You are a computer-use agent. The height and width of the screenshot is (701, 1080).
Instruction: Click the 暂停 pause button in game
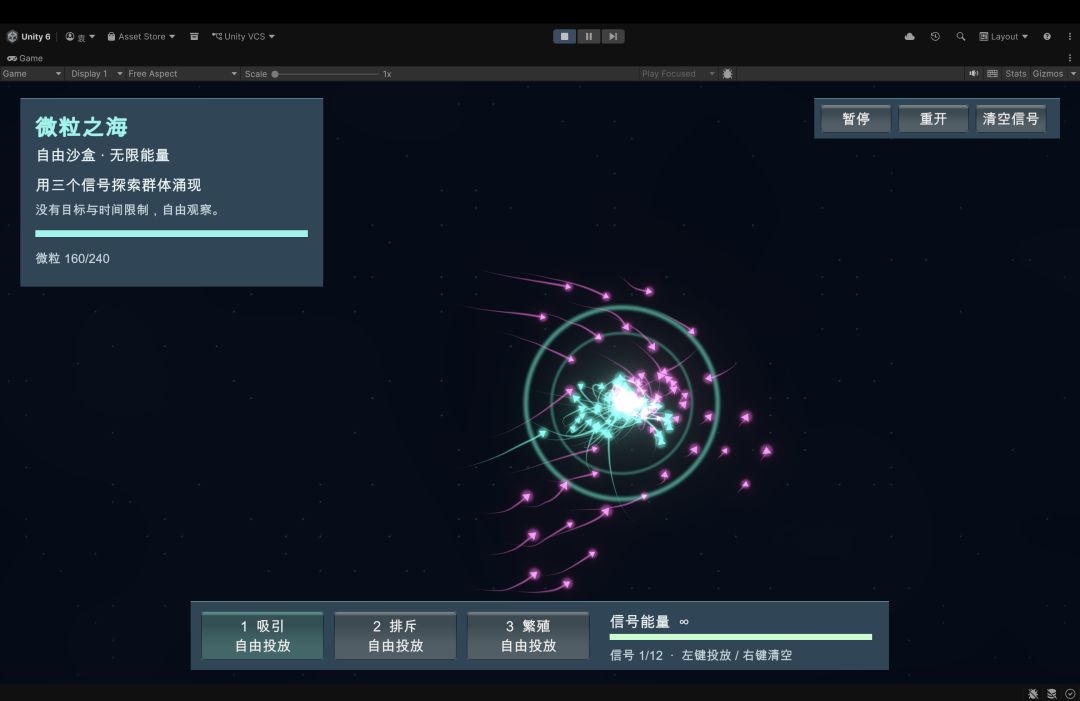point(856,119)
